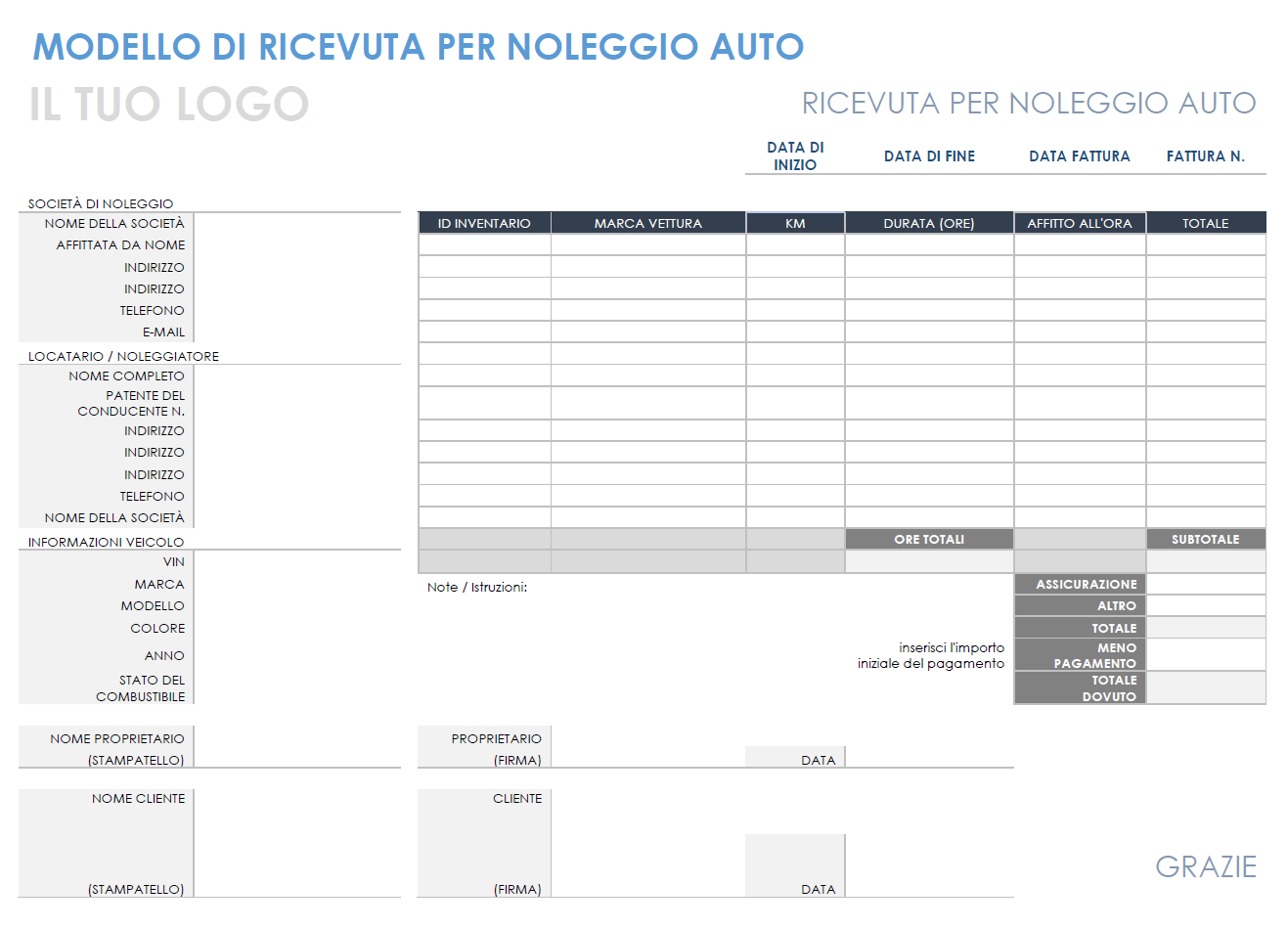Click the VIN label
The height and width of the screenshot is (929, 1288).
click(174, 561)
